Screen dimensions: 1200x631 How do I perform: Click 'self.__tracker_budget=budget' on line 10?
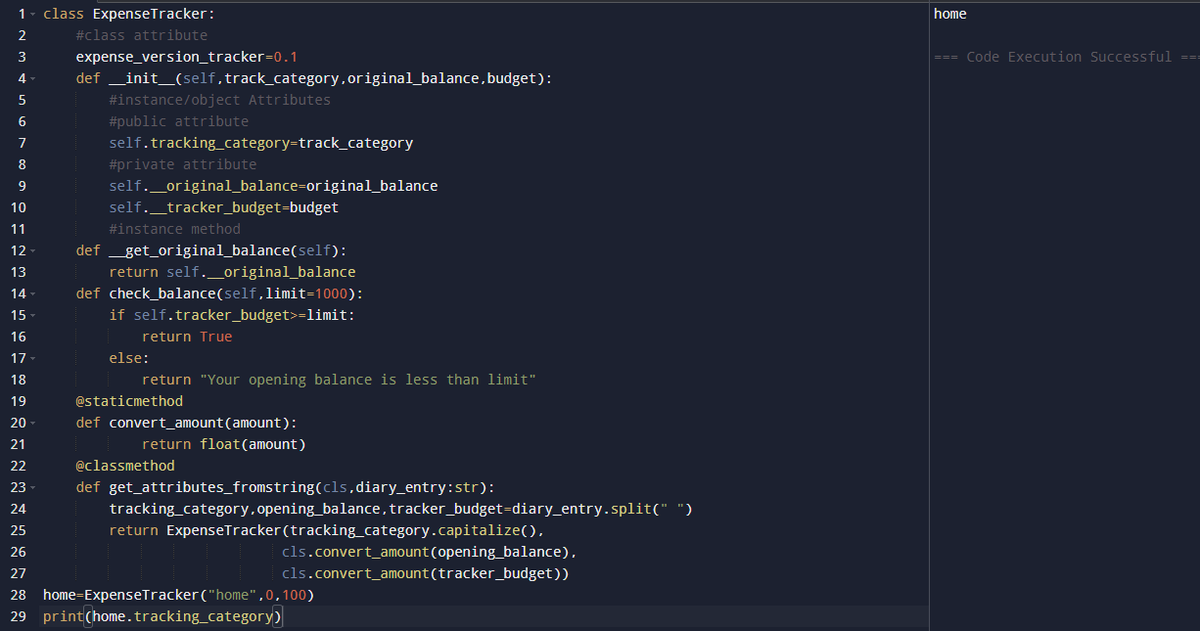224,208
